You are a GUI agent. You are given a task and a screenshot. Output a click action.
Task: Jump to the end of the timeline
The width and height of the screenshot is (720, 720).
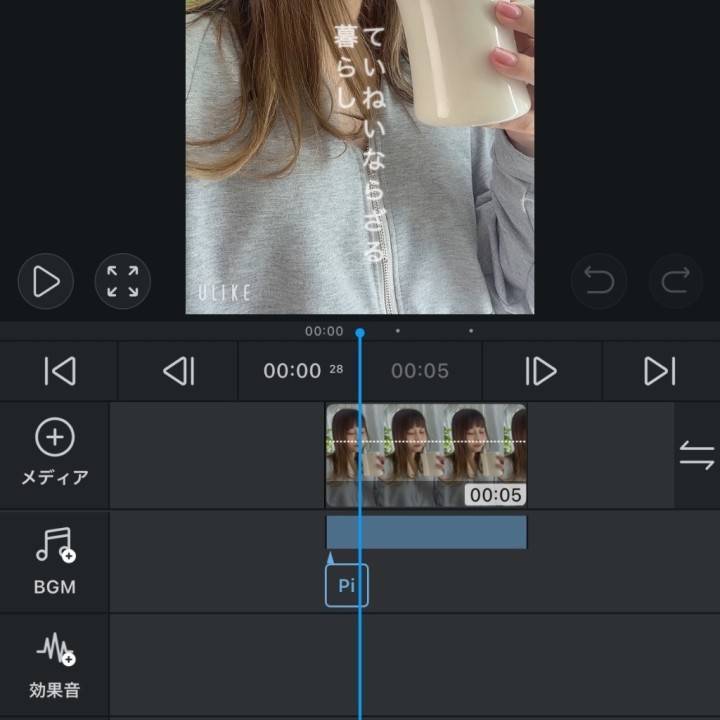coord(660,371)
